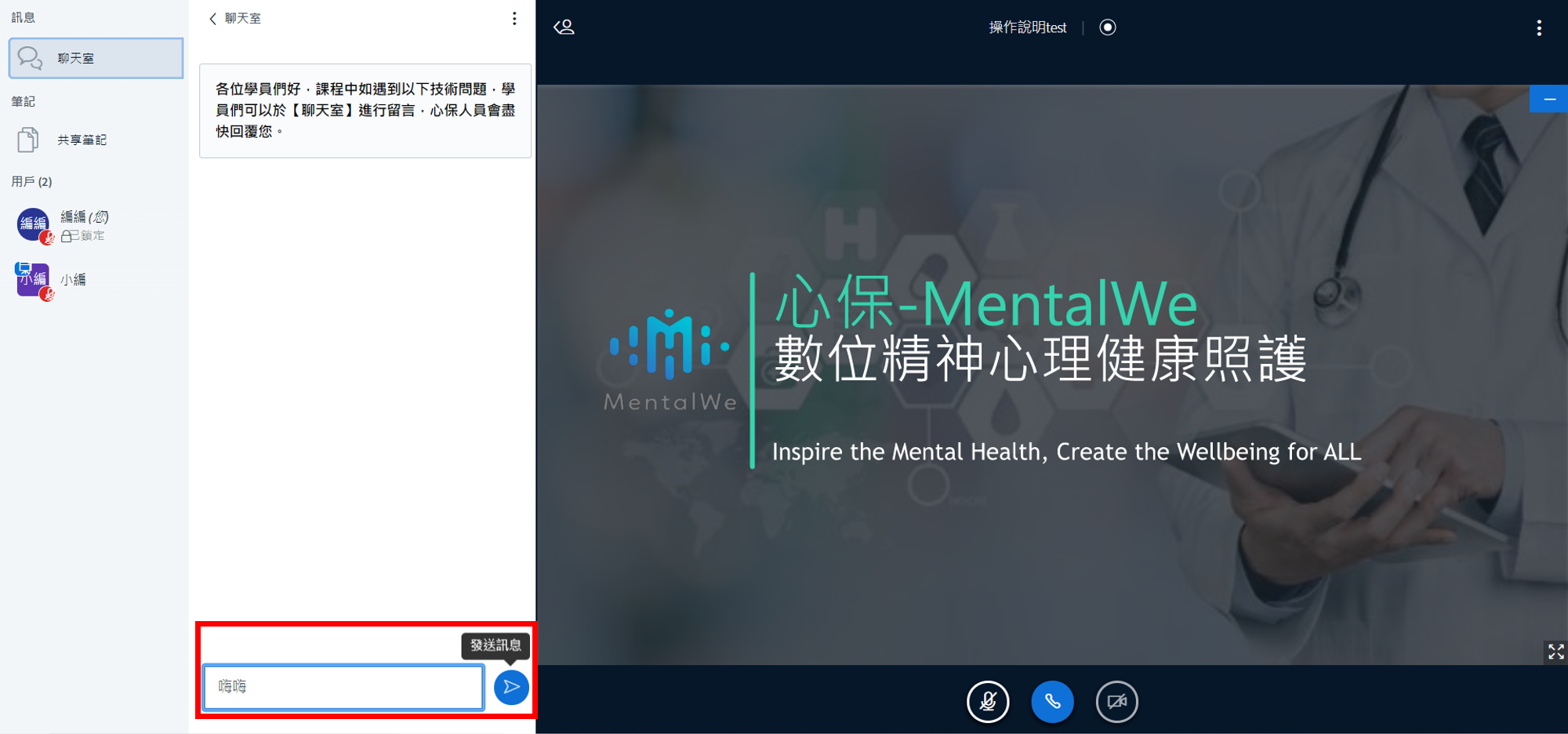Select user 小編 avatar in user list

34,280
